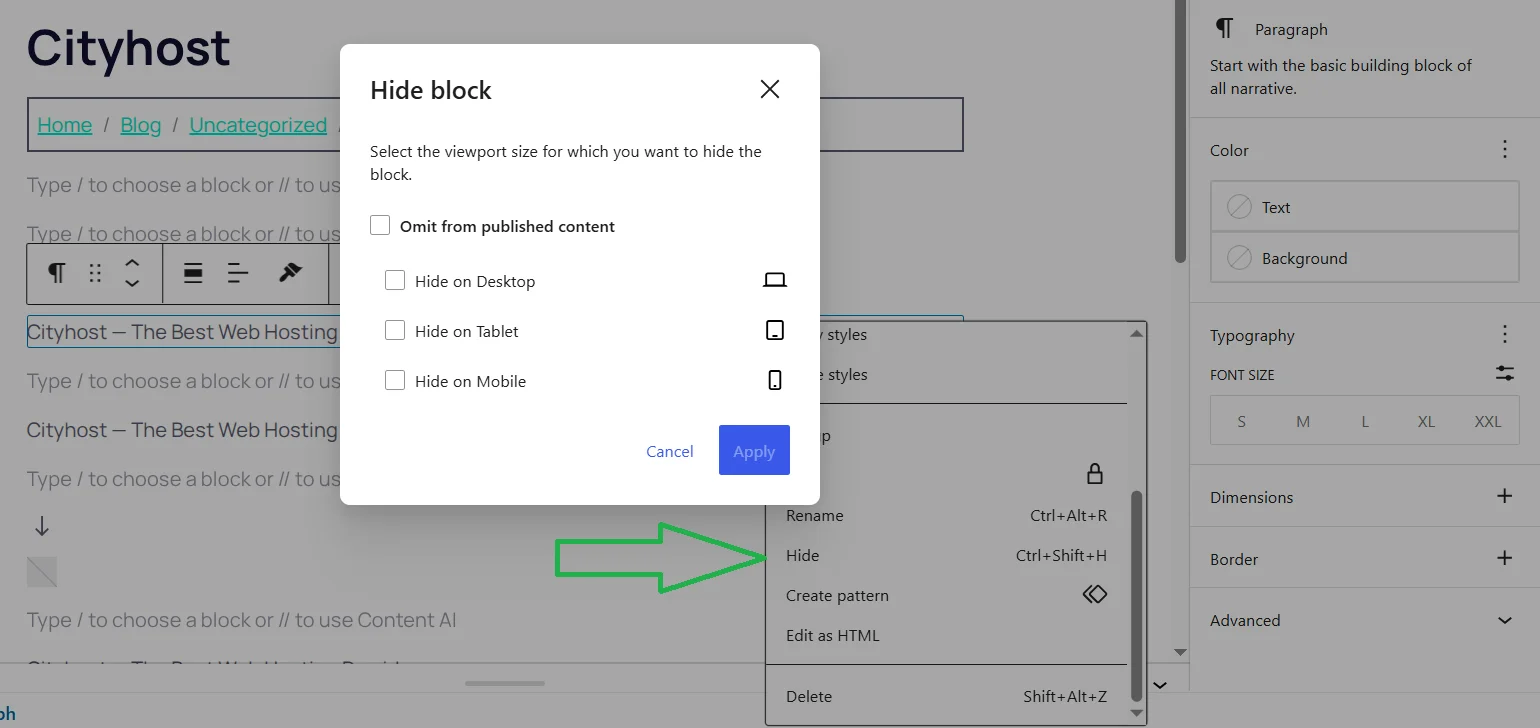This screenshot has height=728, width=1540.
Task: Click the pin styles icon in block toolbar
Action: pos(290,273)
